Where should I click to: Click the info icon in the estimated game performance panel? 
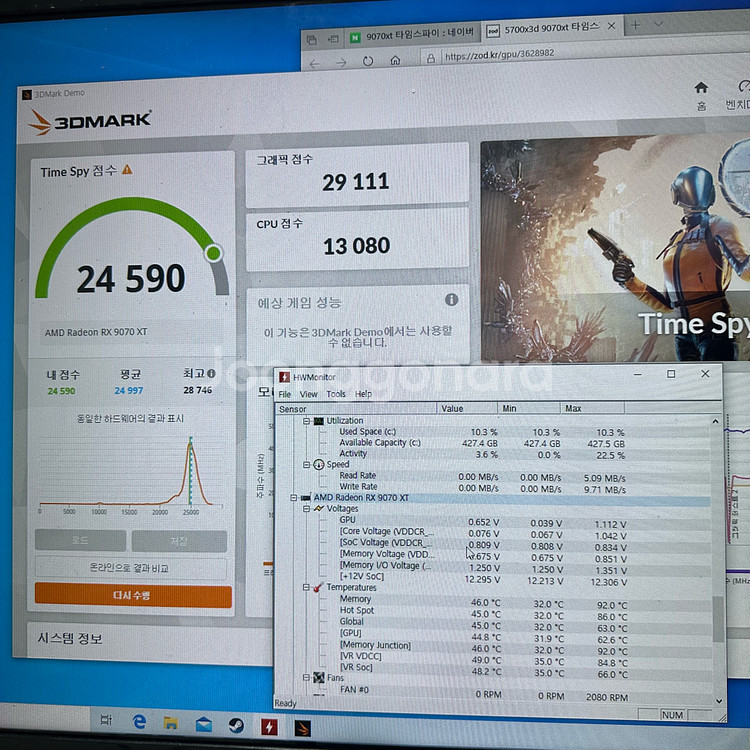(452, 300)
